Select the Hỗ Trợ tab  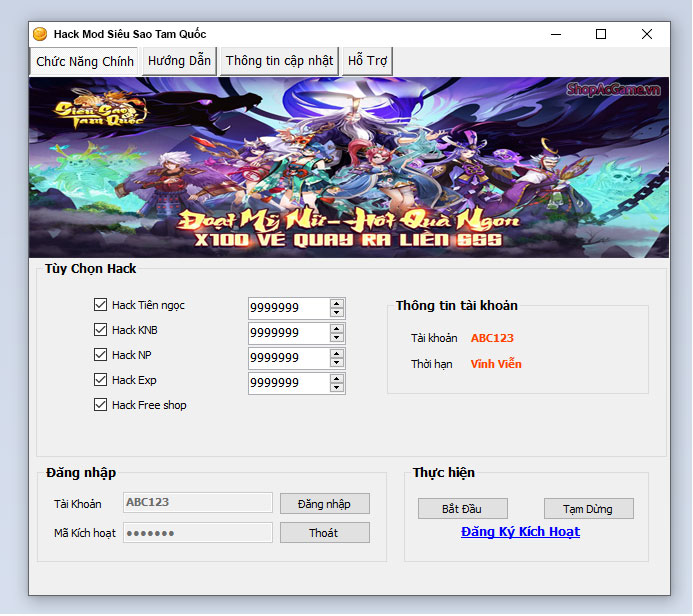coord(367,61)
